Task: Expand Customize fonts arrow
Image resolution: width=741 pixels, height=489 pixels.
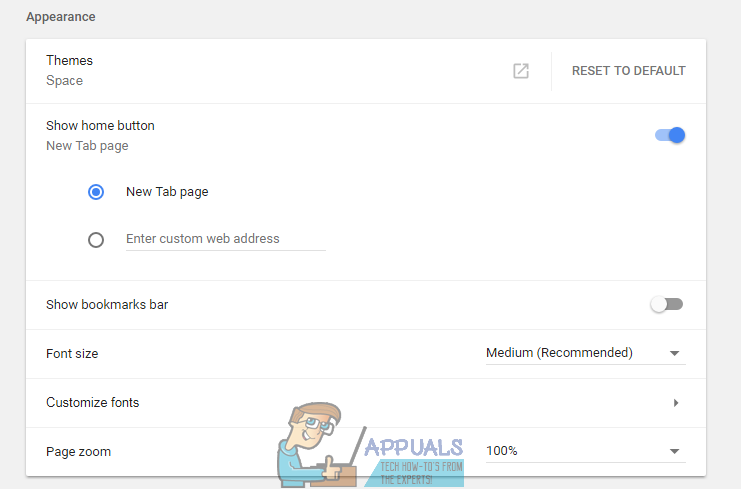Action: pyautogui.click(x=676, y=403)
